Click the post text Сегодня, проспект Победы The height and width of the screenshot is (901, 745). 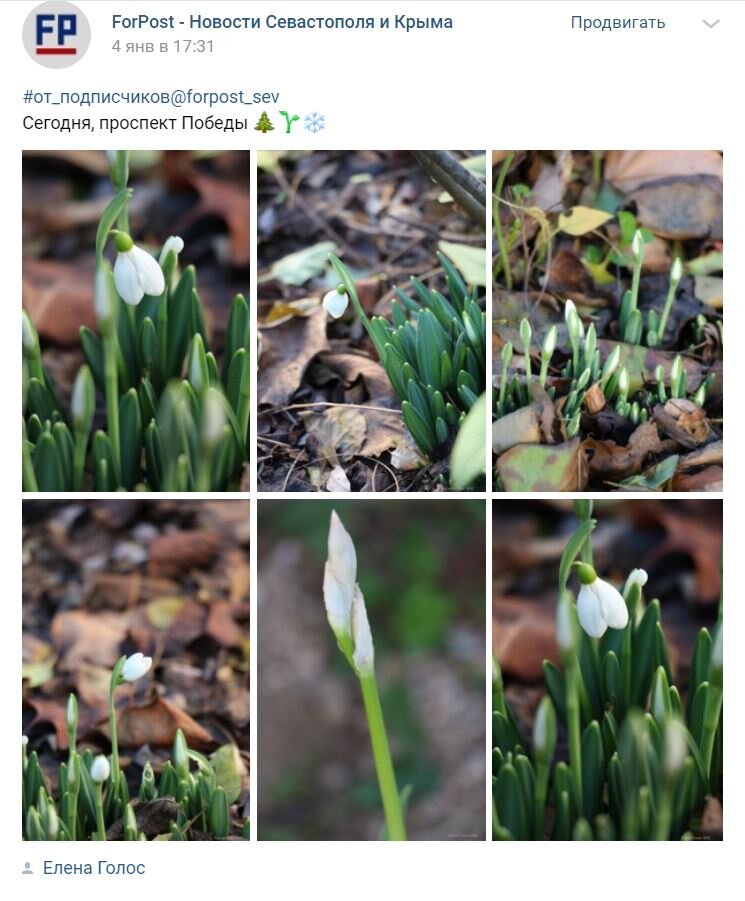tap(135, 123)
